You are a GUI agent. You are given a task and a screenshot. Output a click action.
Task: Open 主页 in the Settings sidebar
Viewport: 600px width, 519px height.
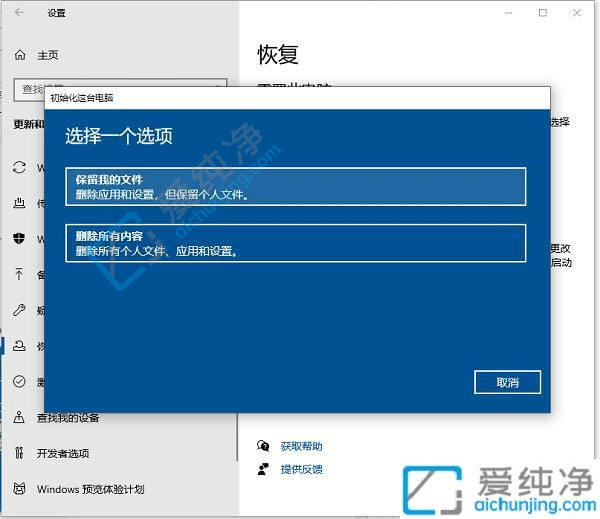48,55
